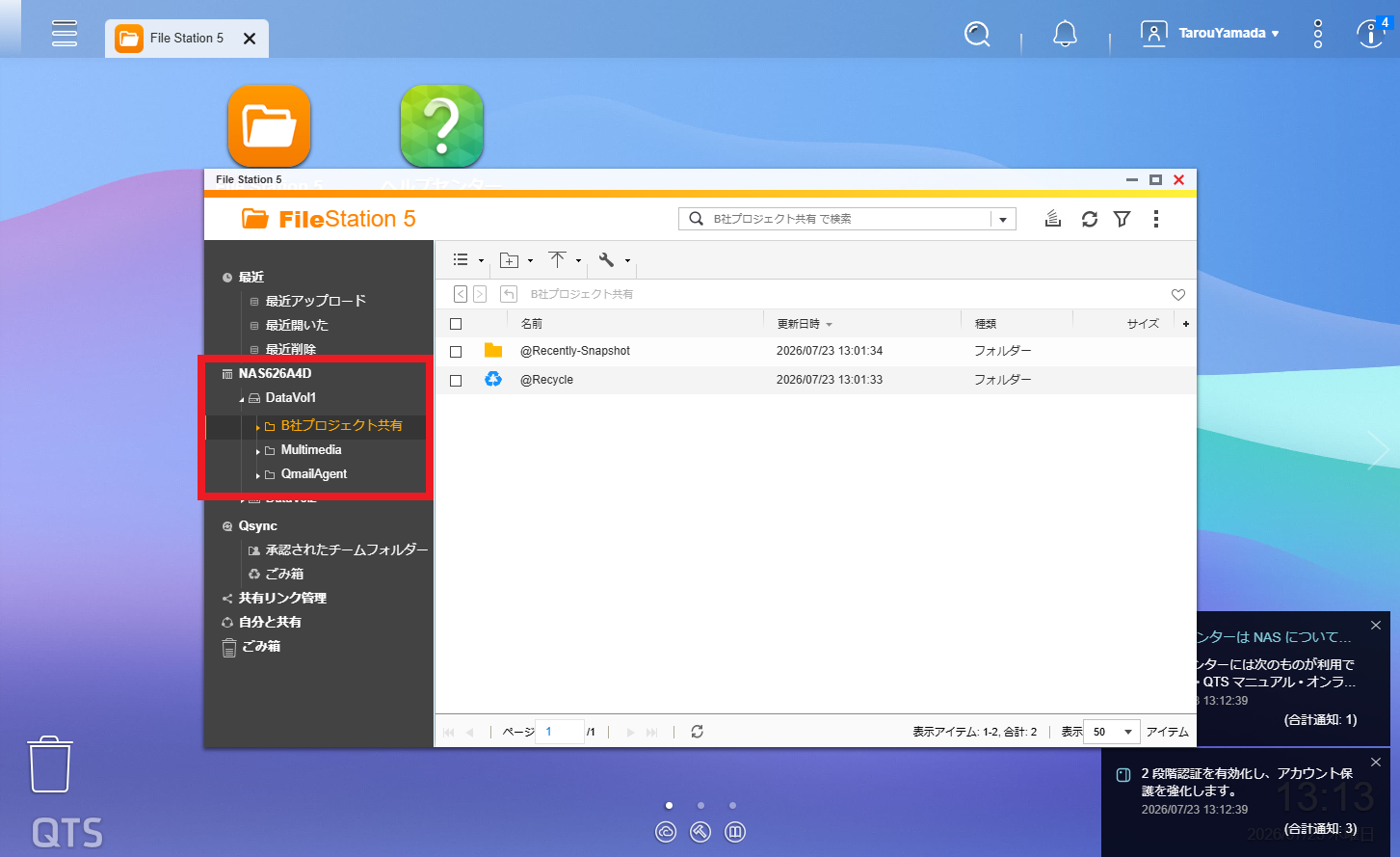Open the Help Center desktop icon
Screen dimensions: 1400x857
[x=441, y=126]
